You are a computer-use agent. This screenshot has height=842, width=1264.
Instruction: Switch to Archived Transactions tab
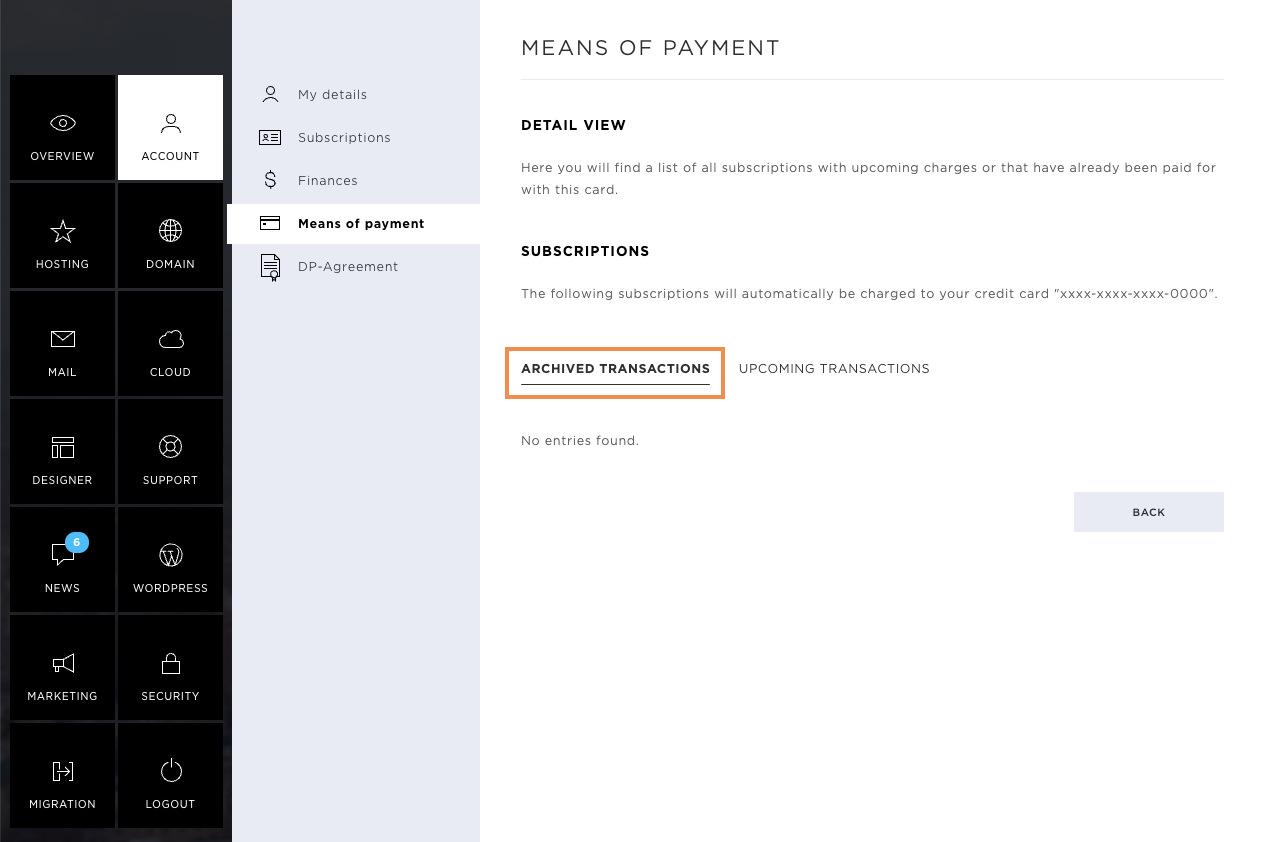click(615, 369)
